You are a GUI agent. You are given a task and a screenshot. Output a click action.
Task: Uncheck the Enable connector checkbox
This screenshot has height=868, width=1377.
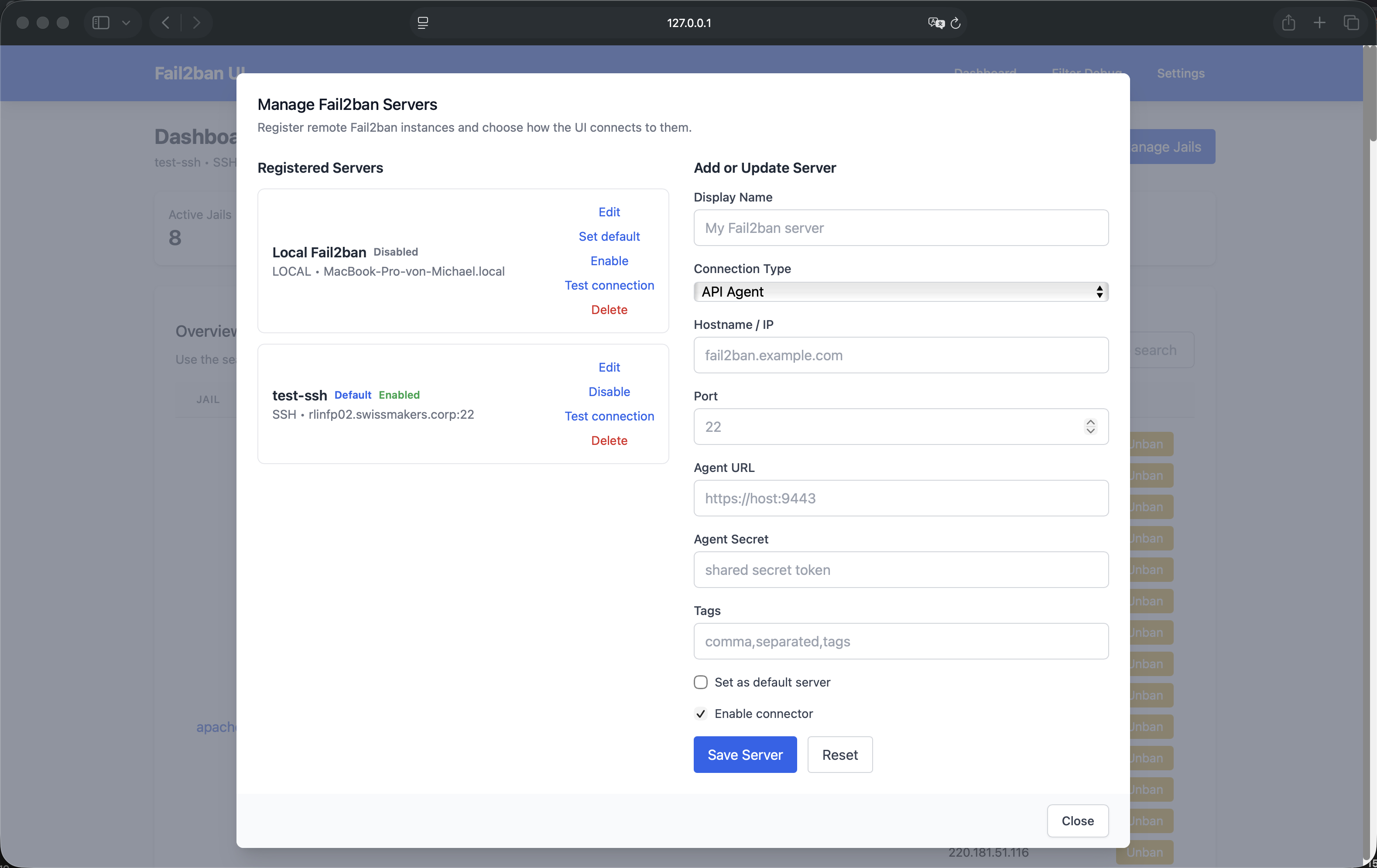[x=701, y=713]
